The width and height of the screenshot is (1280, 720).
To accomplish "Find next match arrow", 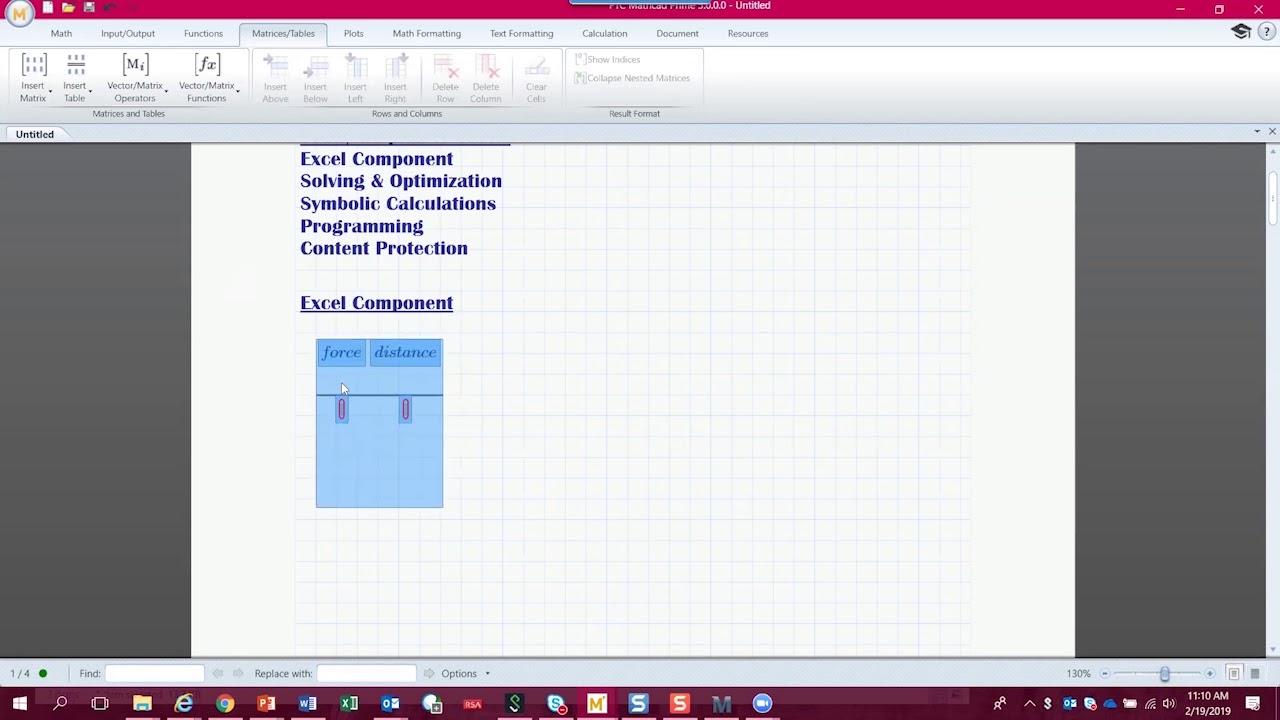I will [238, 674].
